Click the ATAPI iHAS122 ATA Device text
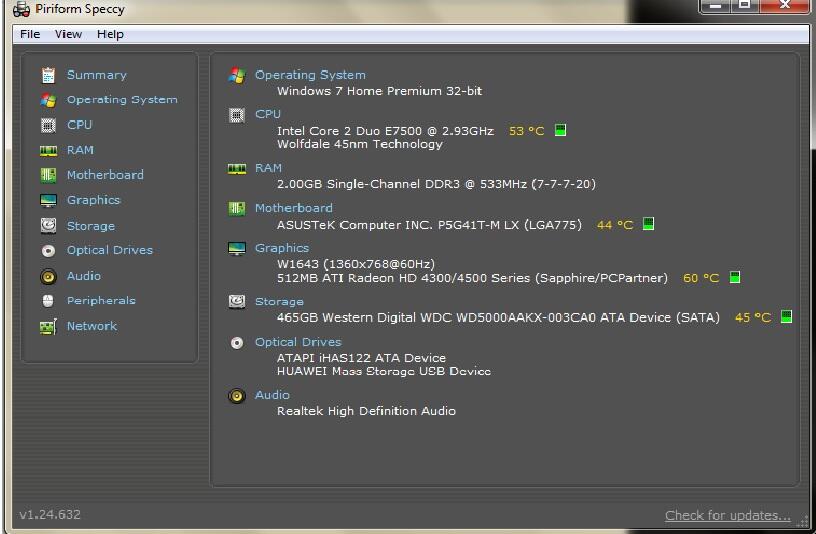 tap(361, 358)
